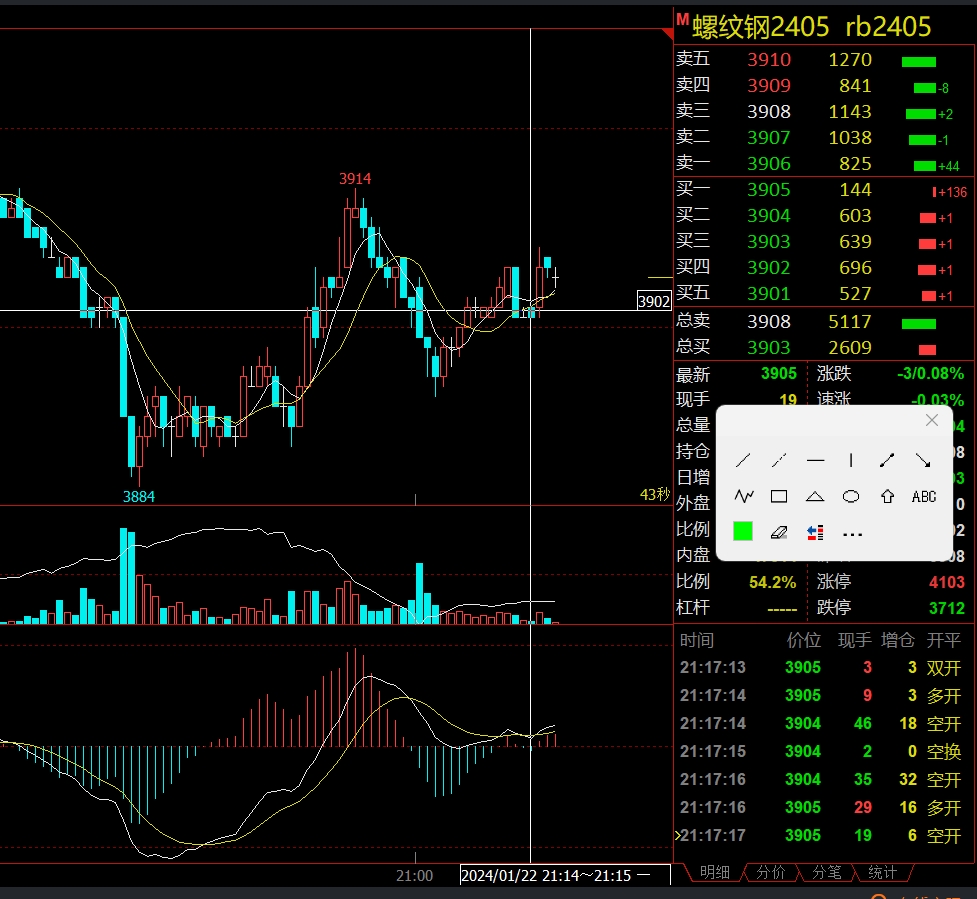The image size is (977, 899).
Task: Click the 3884 low price label on chart
Action: point(139,497)
